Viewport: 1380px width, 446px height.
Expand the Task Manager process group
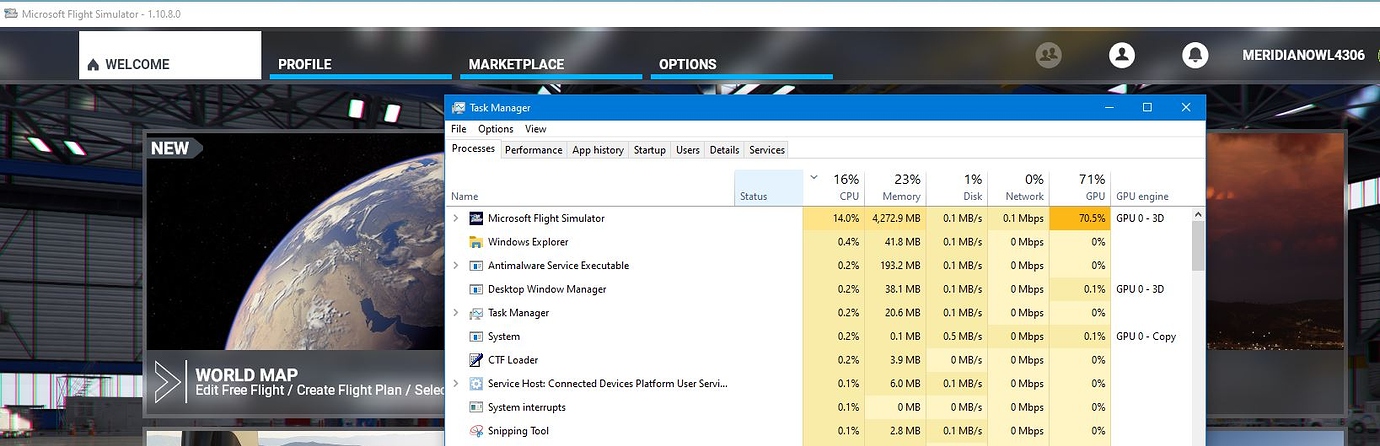pyautogui.click(x=456, y=313)
